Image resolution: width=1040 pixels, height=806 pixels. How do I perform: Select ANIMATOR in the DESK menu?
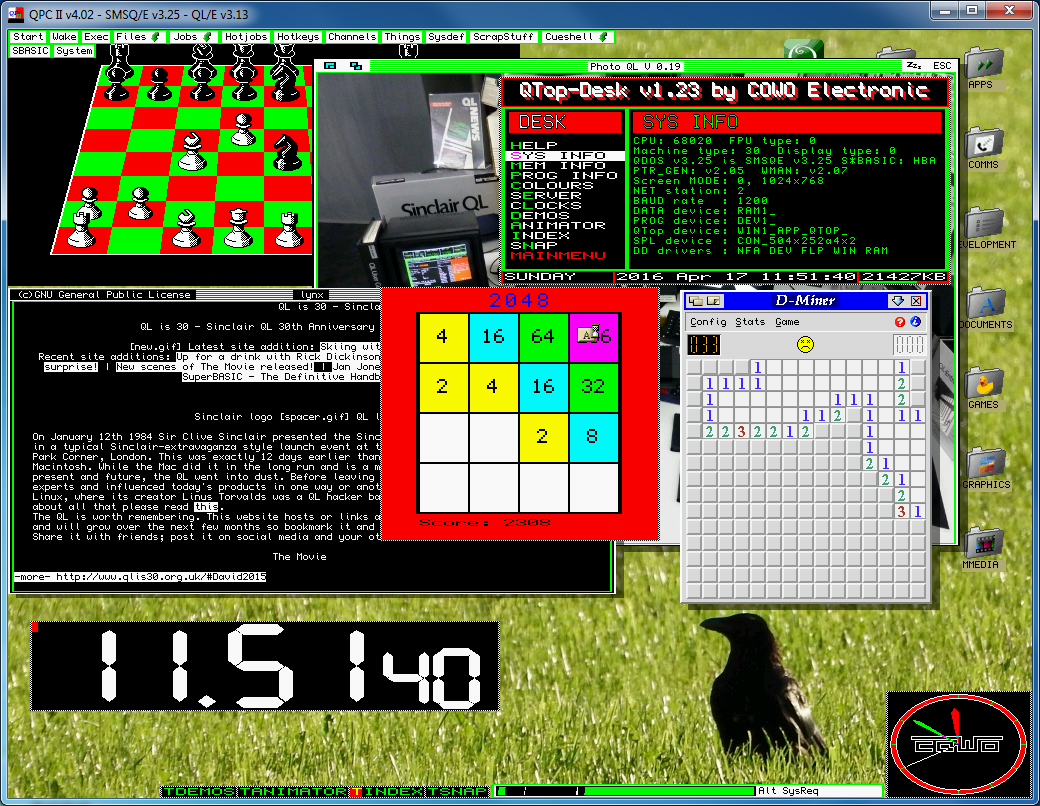[558, 225]
